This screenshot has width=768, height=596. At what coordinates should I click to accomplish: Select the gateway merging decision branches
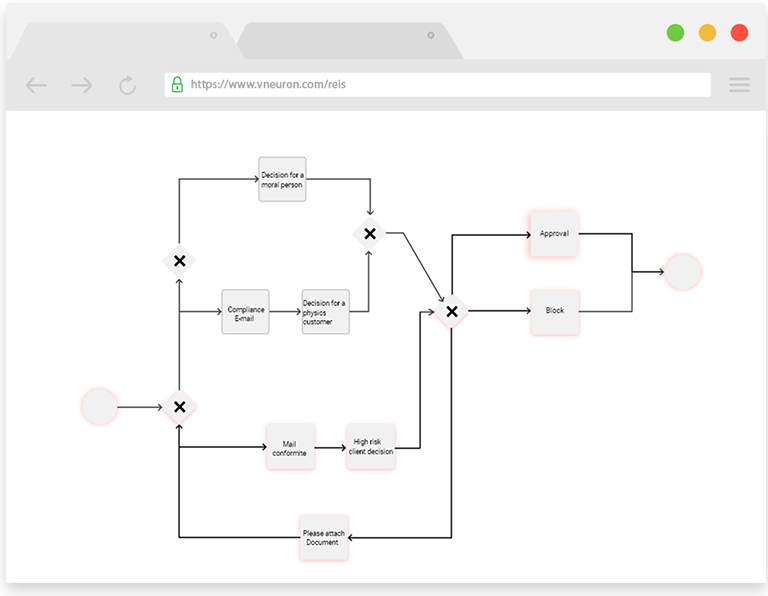click(x=370, y=234)
